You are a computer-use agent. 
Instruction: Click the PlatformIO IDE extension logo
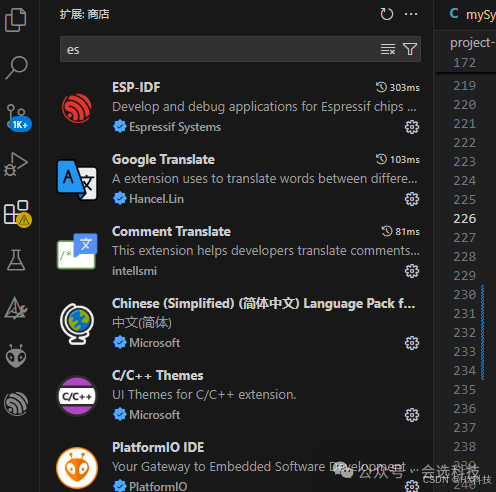[77, 468]
